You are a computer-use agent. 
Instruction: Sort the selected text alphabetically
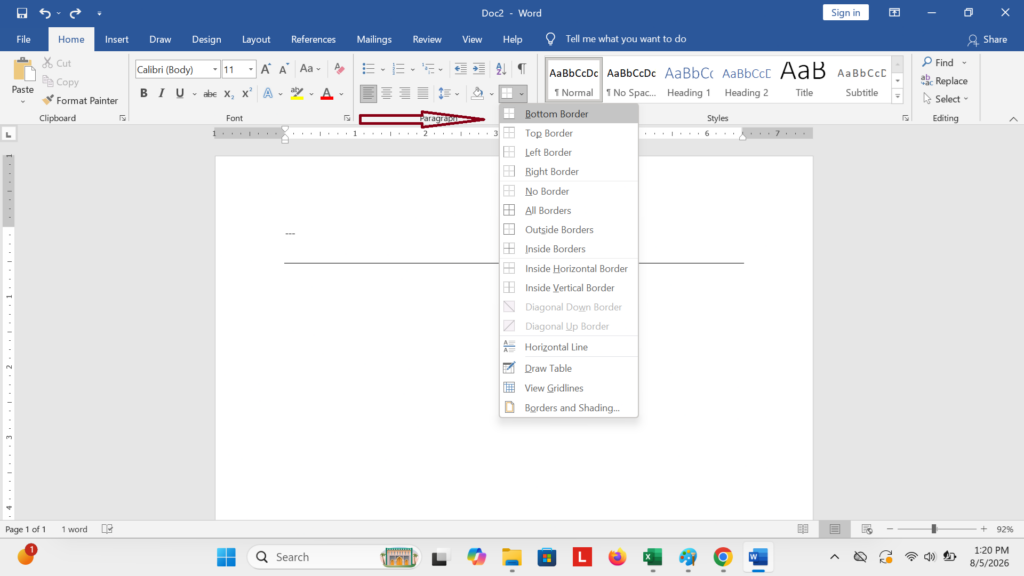point(501,69)
